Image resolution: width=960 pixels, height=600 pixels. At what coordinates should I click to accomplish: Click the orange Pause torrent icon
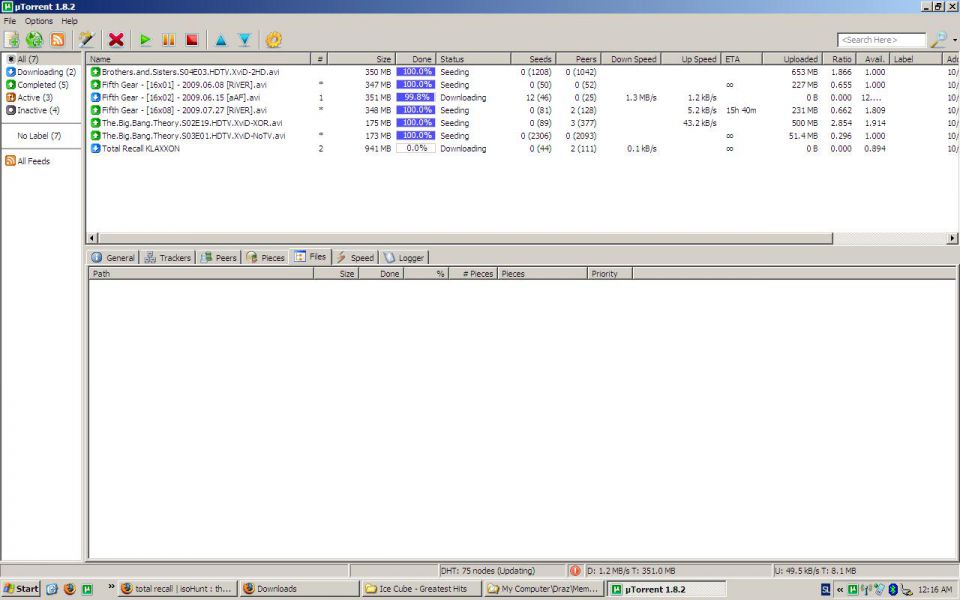point(168,40)
